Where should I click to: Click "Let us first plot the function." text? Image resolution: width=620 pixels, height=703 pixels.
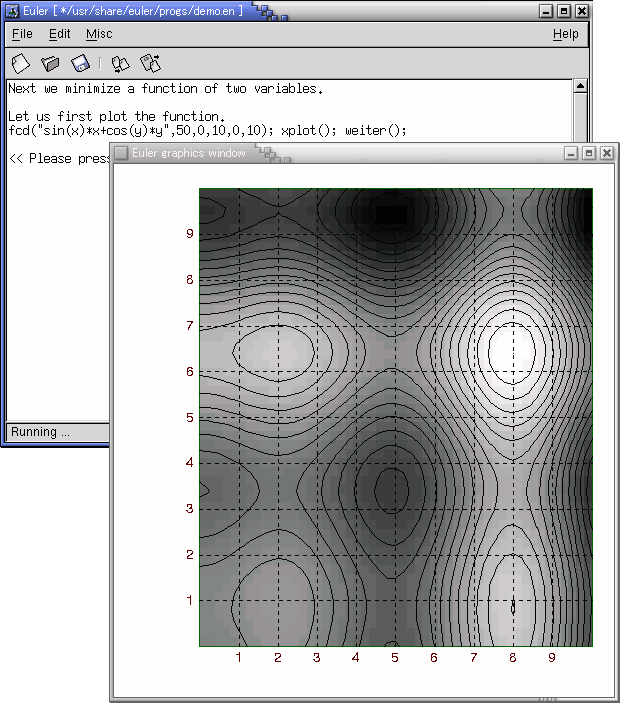pyautogui.click(x=117, y=117)
